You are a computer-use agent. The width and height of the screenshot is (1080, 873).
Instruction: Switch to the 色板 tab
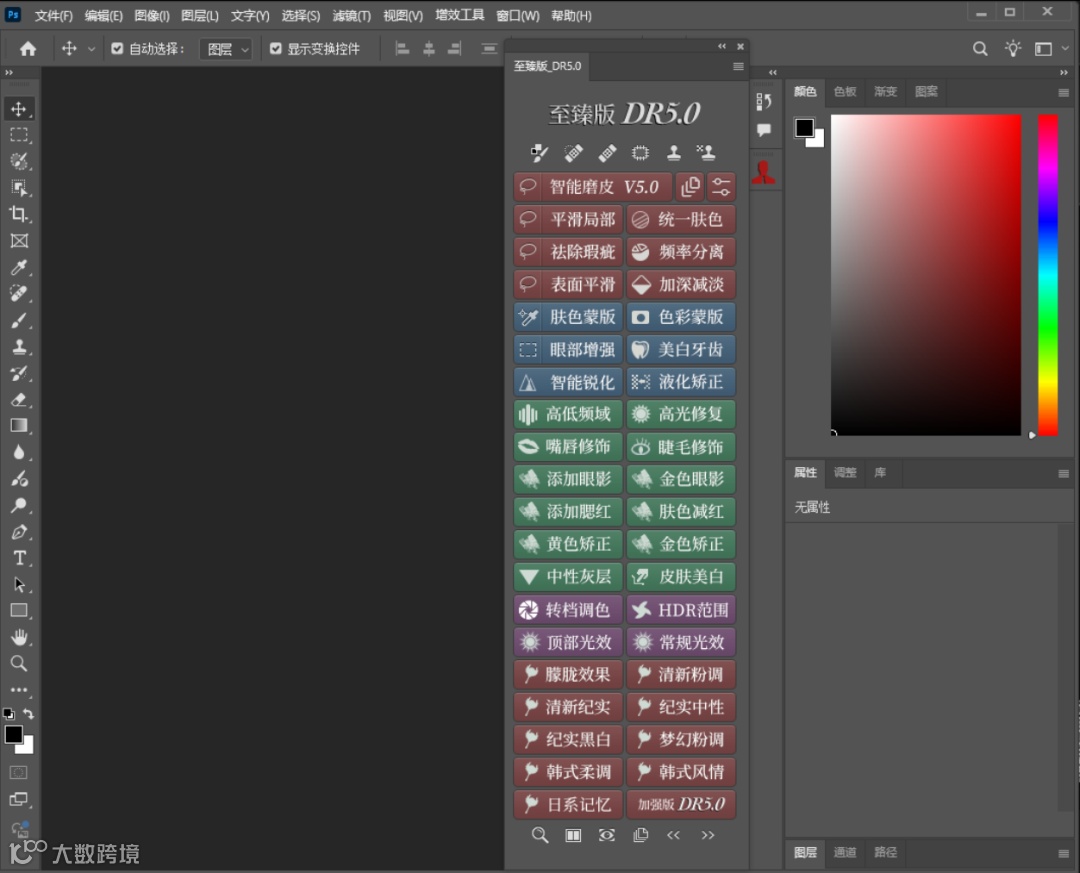coord(844,92)
